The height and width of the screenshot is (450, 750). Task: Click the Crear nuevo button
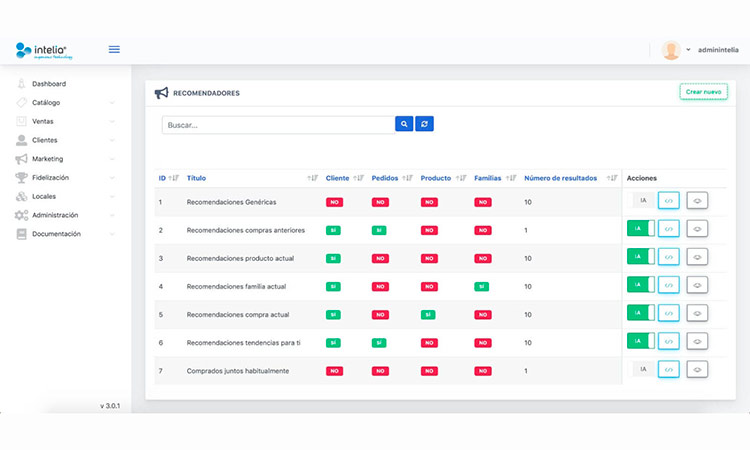click(x=702, y=92)
